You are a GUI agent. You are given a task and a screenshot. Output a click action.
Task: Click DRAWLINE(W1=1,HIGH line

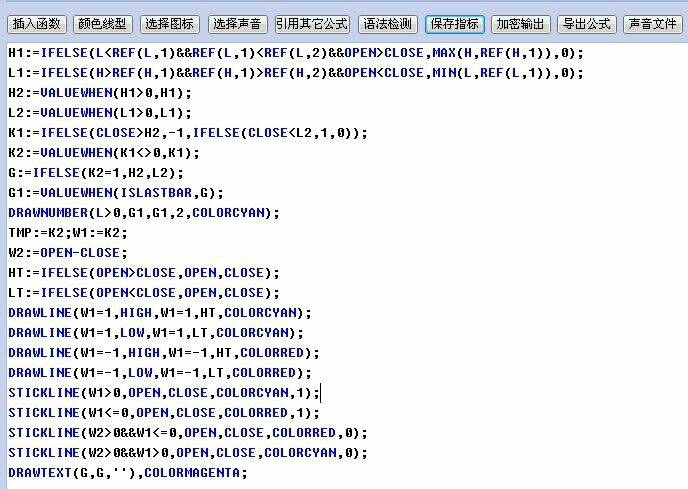[x=160, y=313]
